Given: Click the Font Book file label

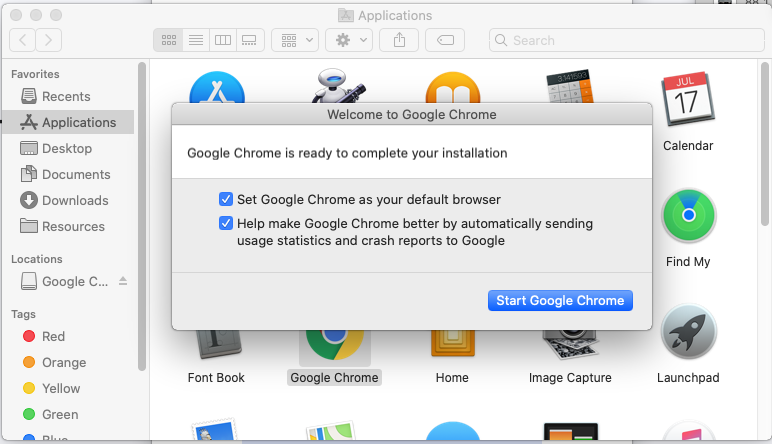Looking at the screenshot, I should click(x=216, y=378).
